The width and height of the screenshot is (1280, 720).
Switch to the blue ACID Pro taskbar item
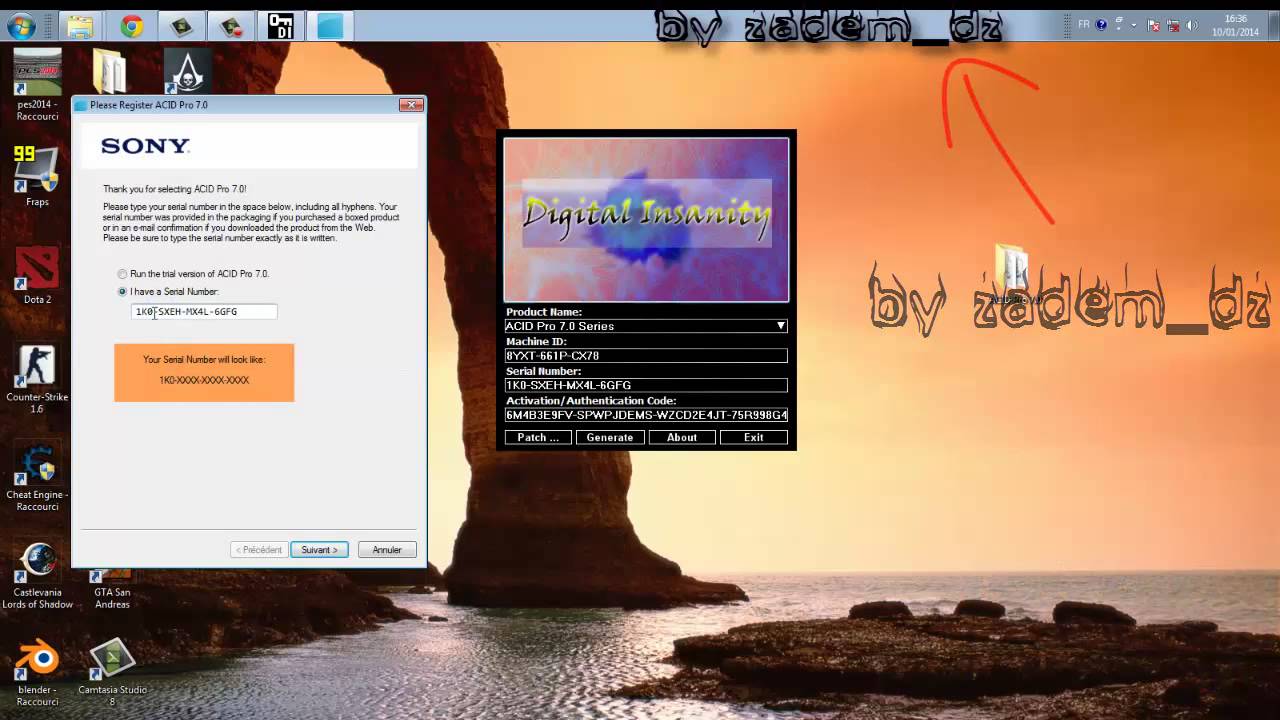point(331,26)
